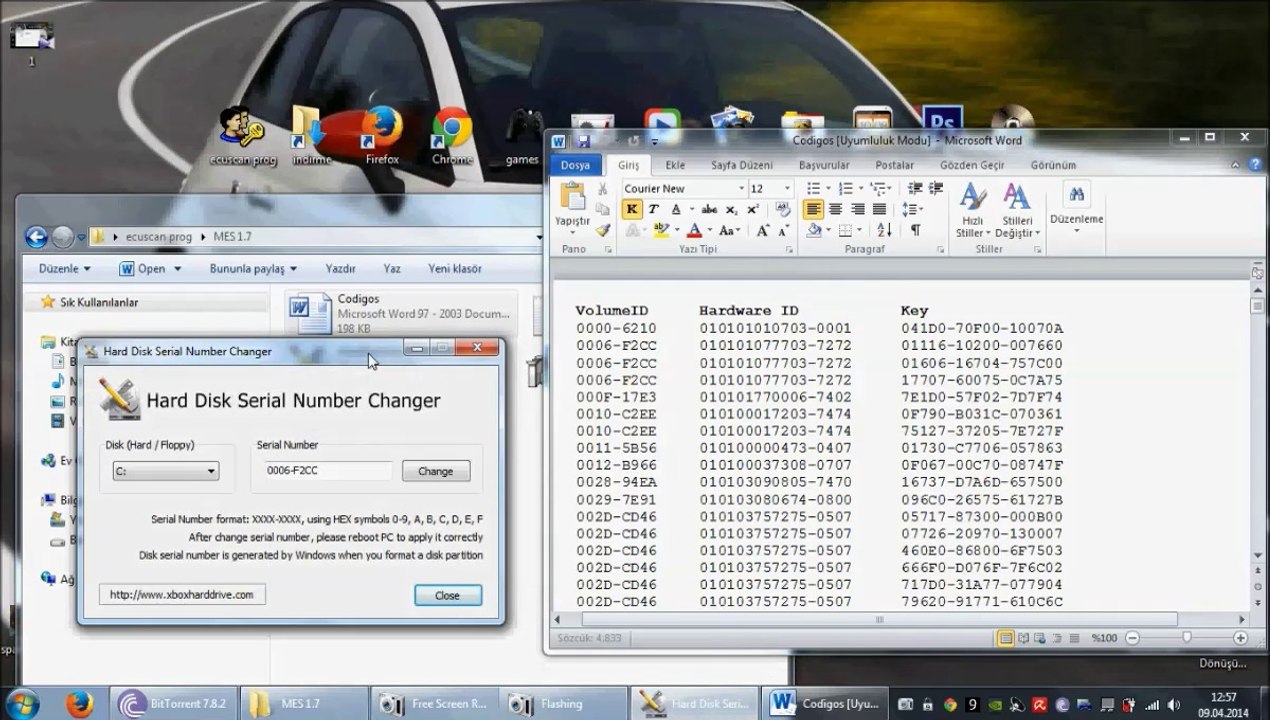Click the Serial Number input field

coord(326,470)
